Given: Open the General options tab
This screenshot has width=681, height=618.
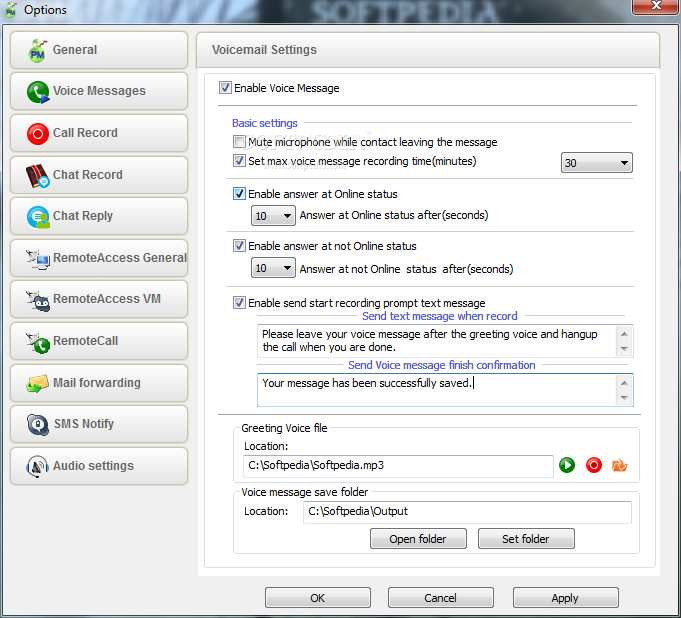Looking at the screenshot, I should (99, 50).
